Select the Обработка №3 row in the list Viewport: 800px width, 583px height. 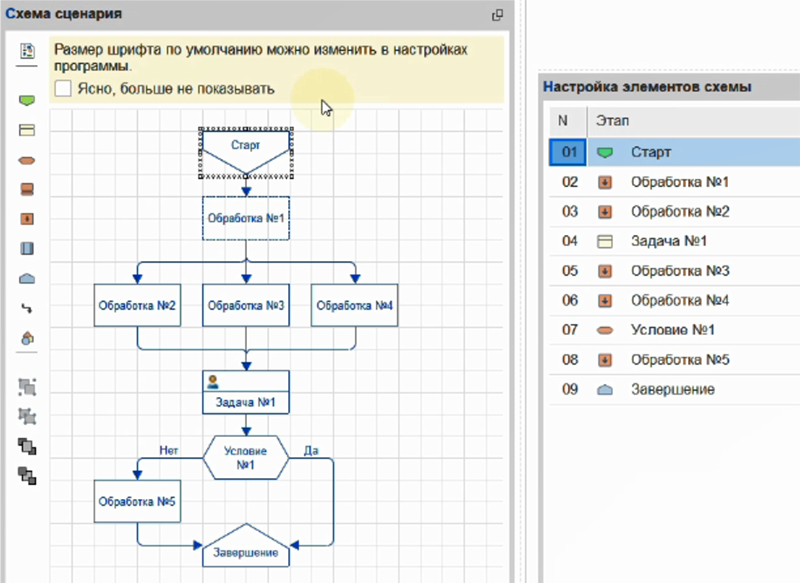click(674, 271)
